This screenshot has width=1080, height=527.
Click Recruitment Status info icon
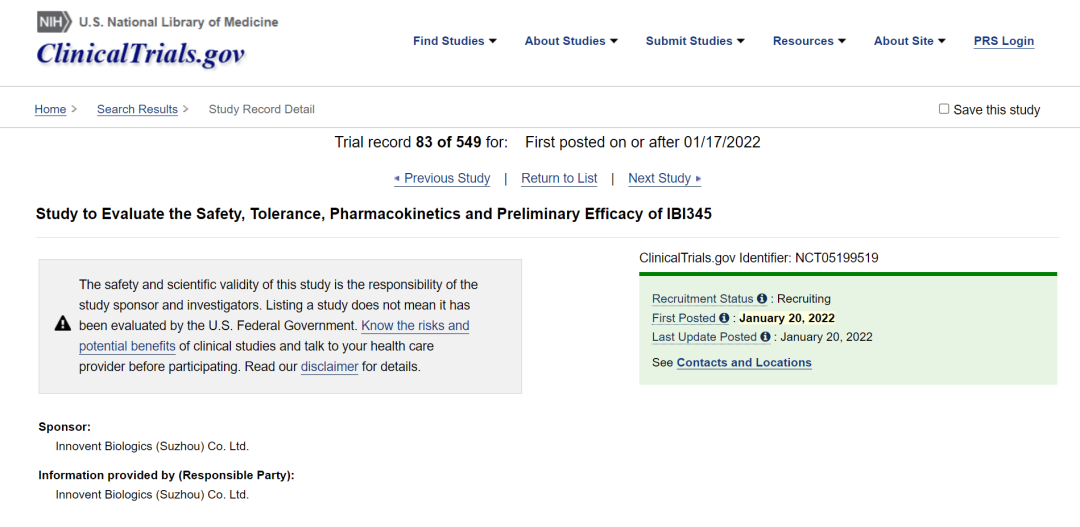(x=762, y=299)
